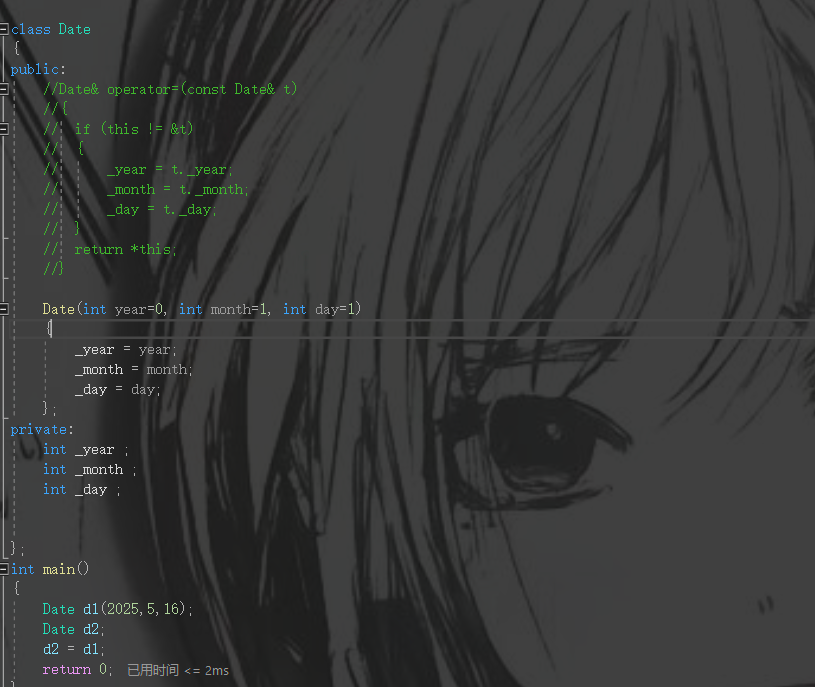Click the 'int _month ;' member declaration
The width and height of the screenshot is (815, 687).
90,470
